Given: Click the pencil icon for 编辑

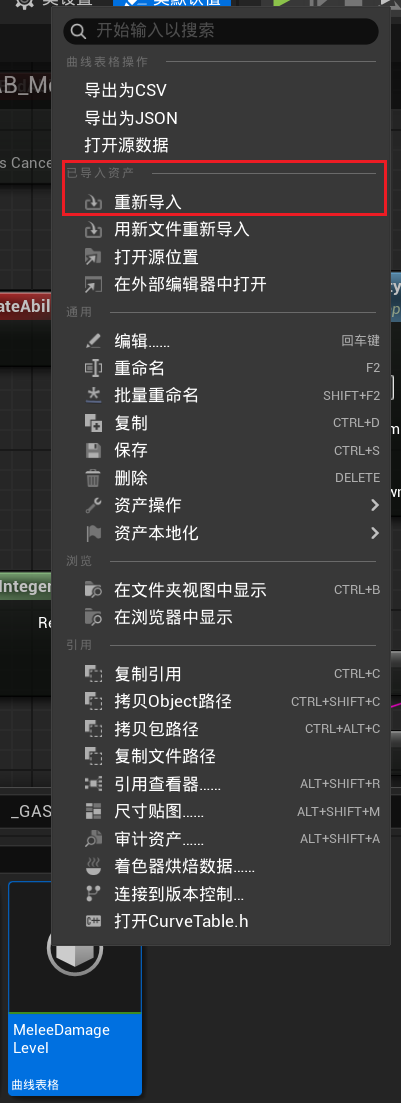Looking at the screenshot, I should tap(93, 341).
